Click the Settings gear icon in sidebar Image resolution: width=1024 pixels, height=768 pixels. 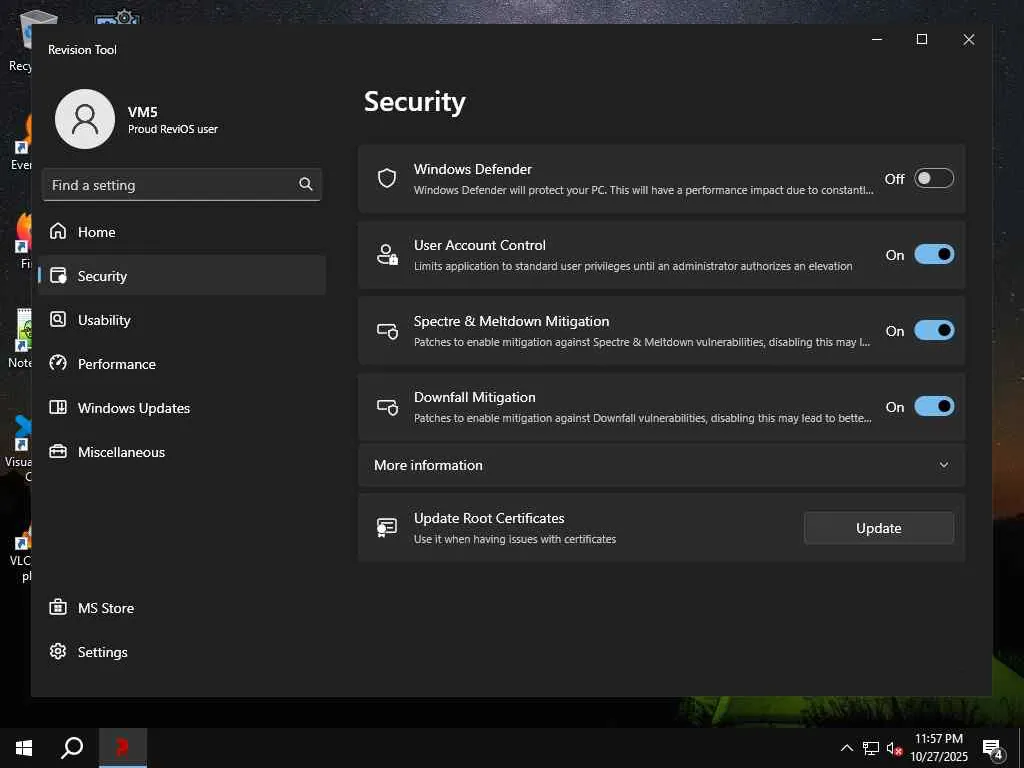58,651
